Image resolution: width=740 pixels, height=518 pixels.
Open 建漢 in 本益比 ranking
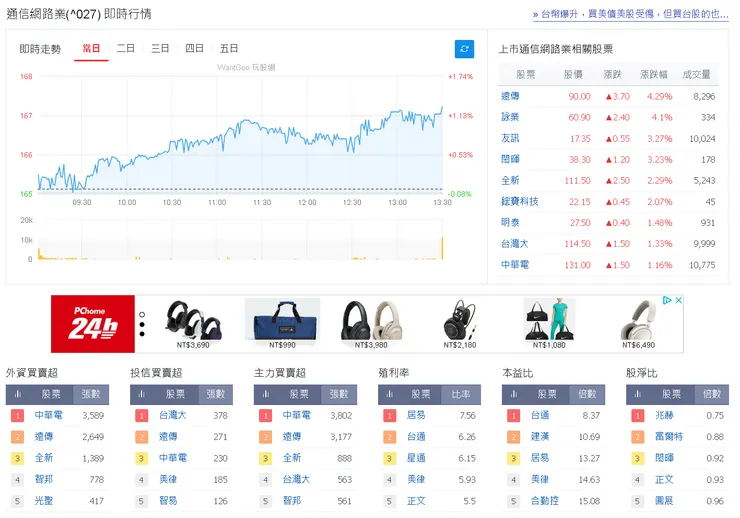click(540, 436)
